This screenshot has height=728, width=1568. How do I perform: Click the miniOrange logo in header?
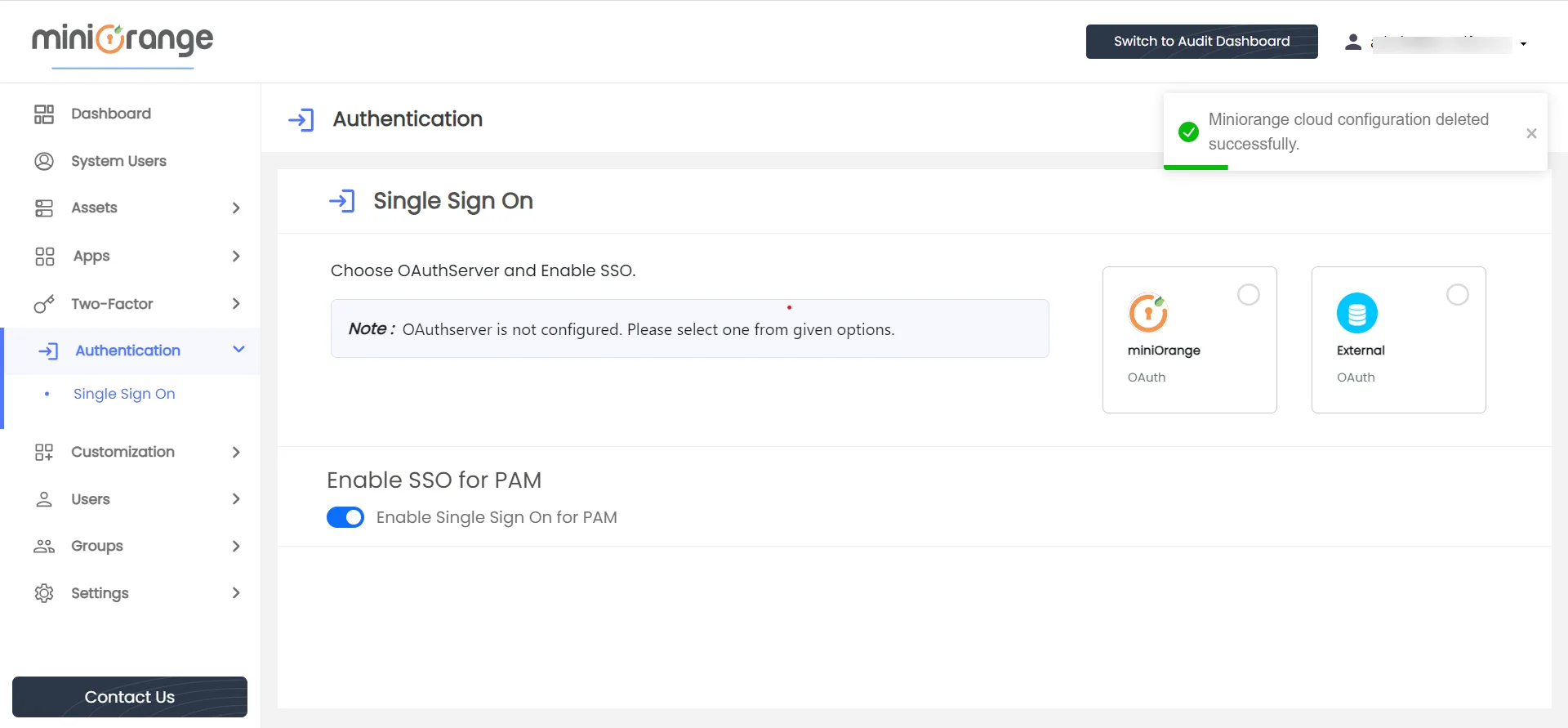click(122, 41)
